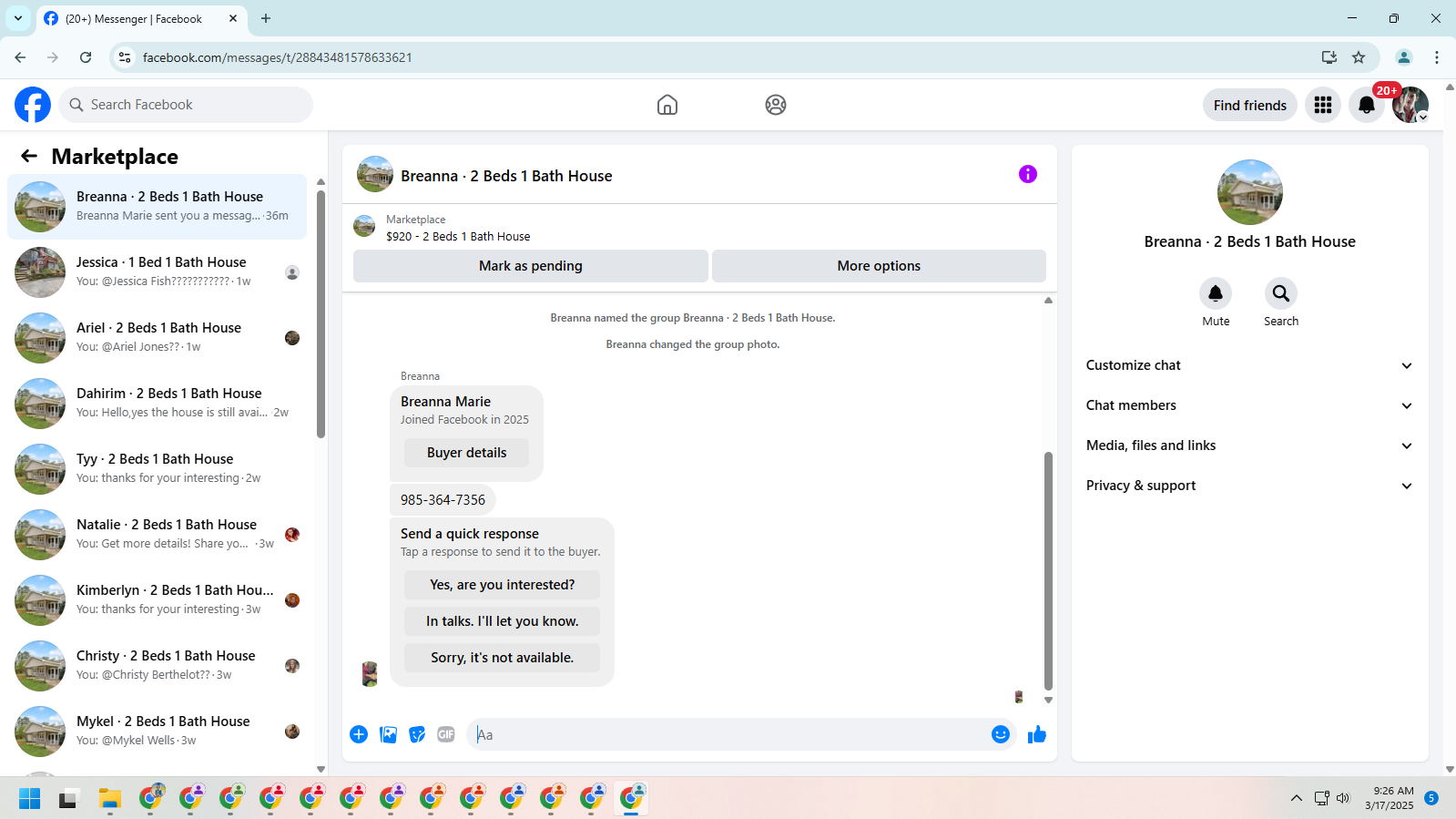The width and height of the screenshot is (1456, 819).
Task: Choose a sticker icon
Action: point(417,734)
